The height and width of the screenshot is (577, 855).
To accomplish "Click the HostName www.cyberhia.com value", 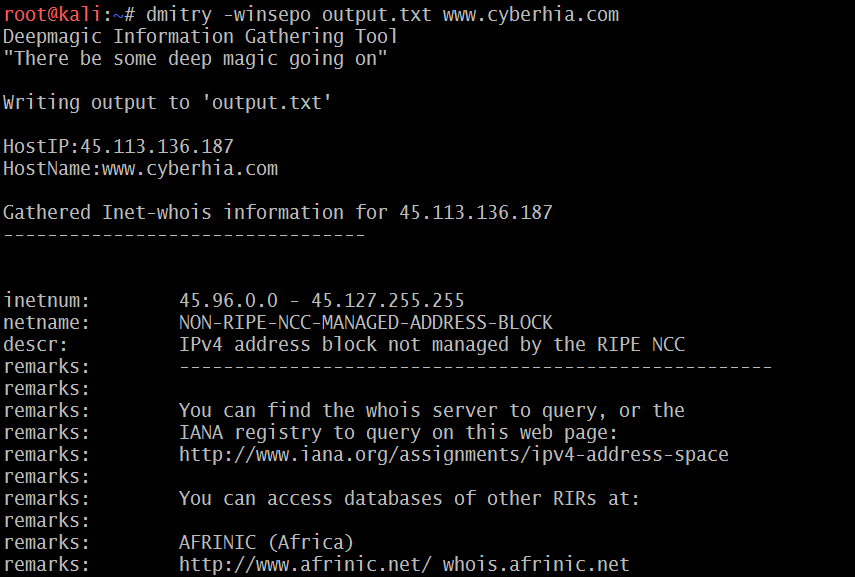I will [190, 169].
